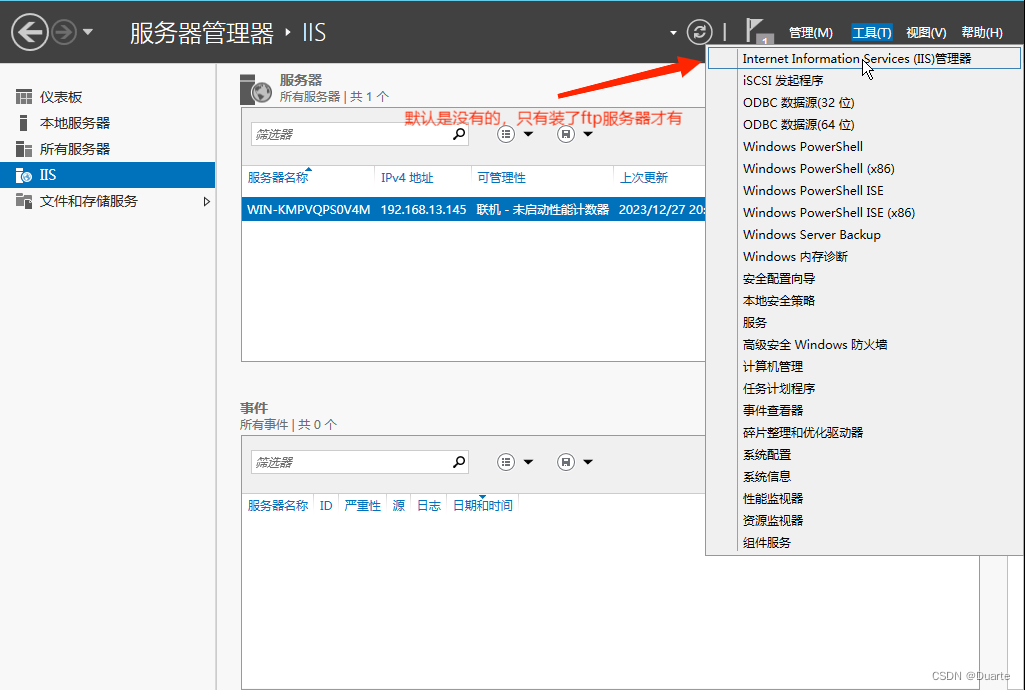Open the 视图(V) menu
Viewport: 1025px width, 690px height.
926,33
